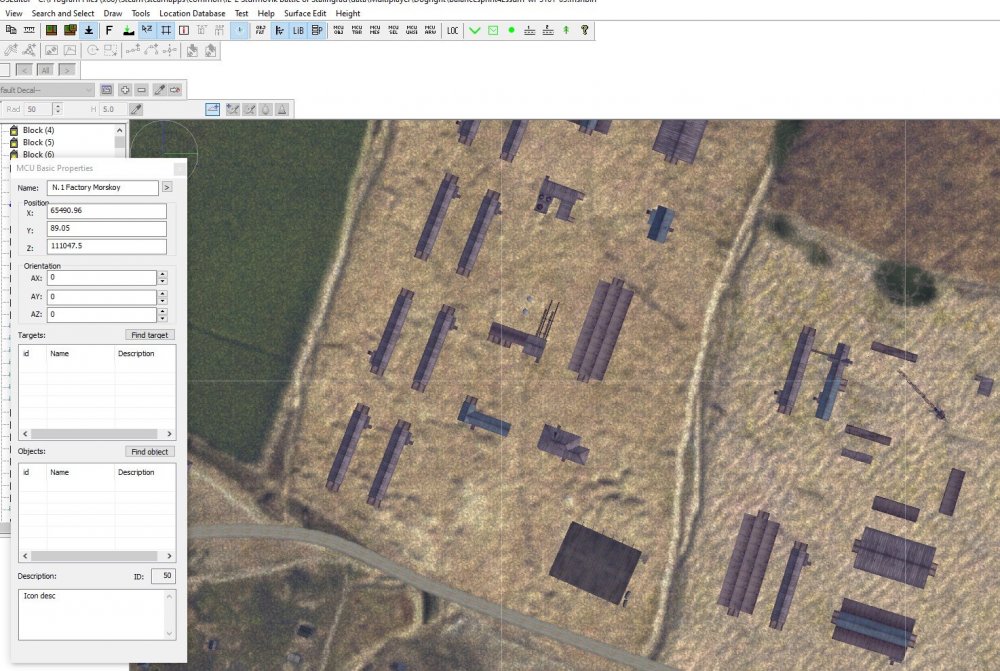Viewport: 1000px width, 671px height.
Task: Toggle the grid hash toolbar button
Action: pyautogui.click(x=166, y=31)
